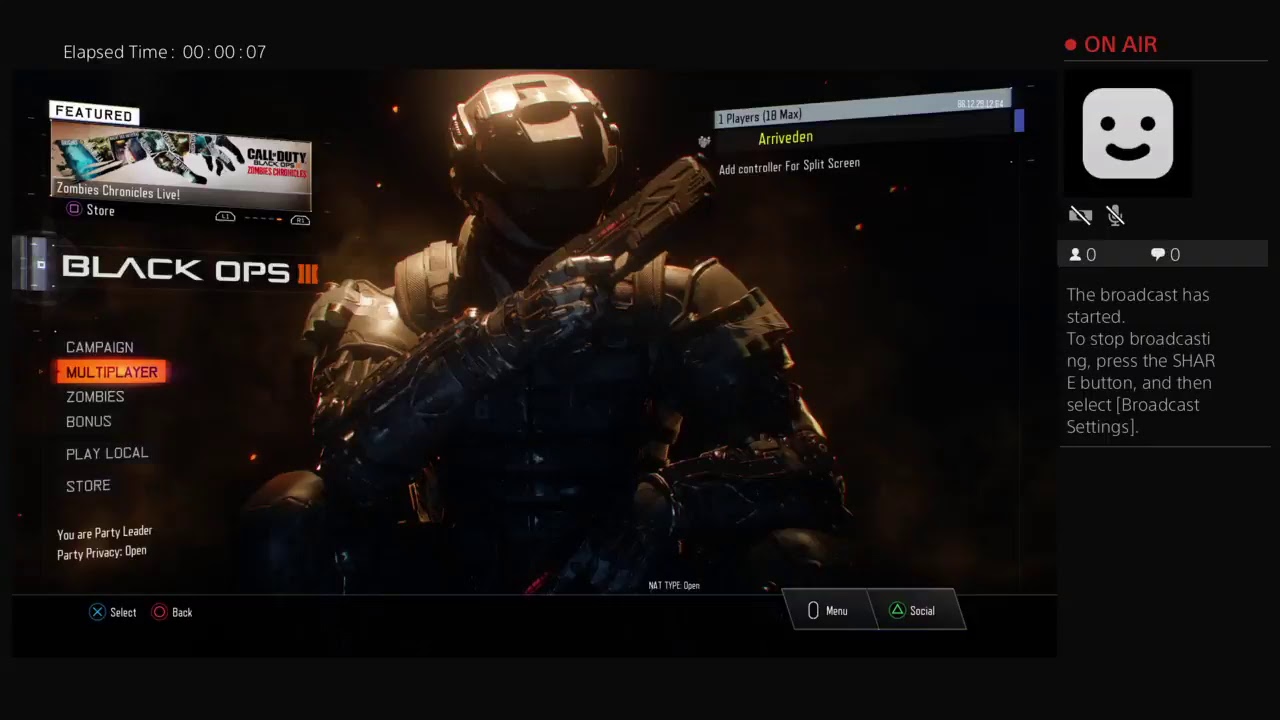This screenshot has height=720, width=1280.
Task: Click the circle Back button icon
Action: [x=159, y=612]
